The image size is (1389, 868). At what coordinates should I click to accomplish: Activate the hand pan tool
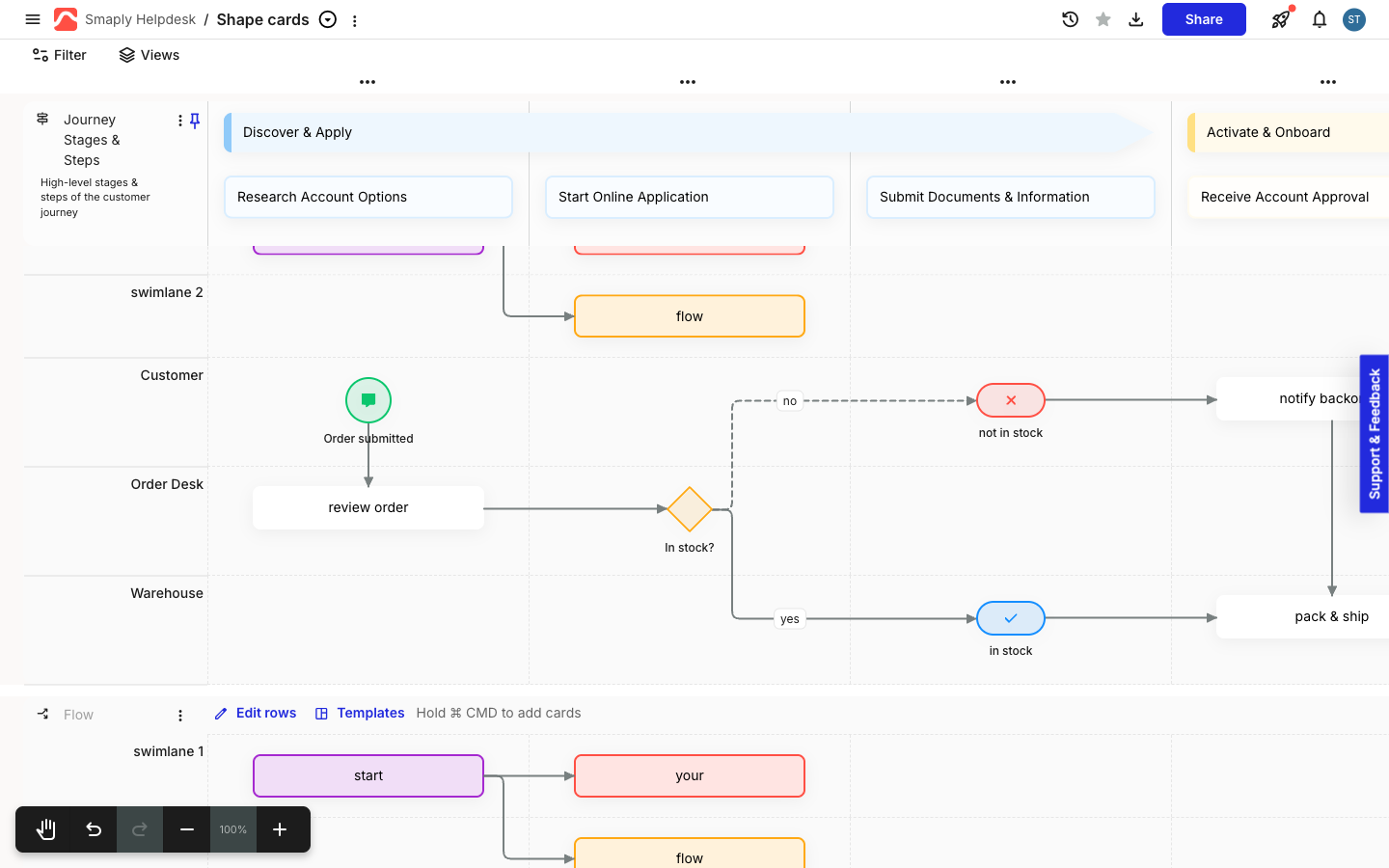[46, 829]
